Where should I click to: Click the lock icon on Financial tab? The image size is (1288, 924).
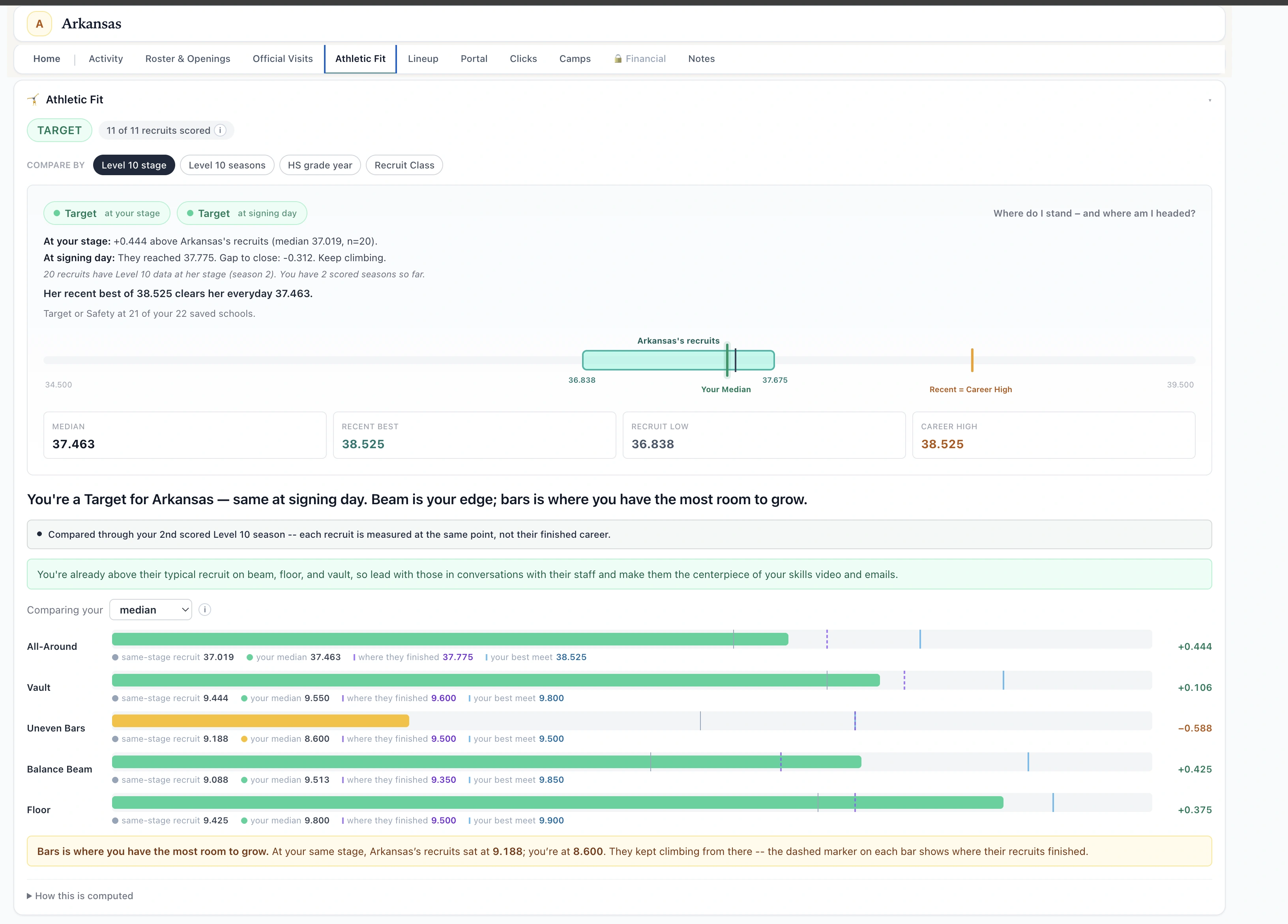coord(618,58)
